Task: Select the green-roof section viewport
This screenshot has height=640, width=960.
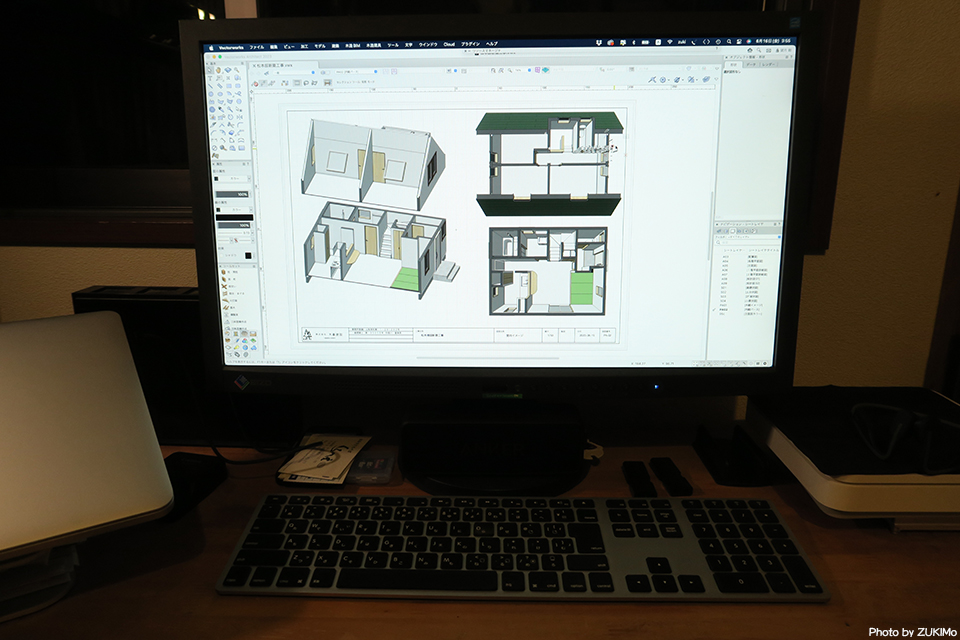Action: (x=550, y=164)
